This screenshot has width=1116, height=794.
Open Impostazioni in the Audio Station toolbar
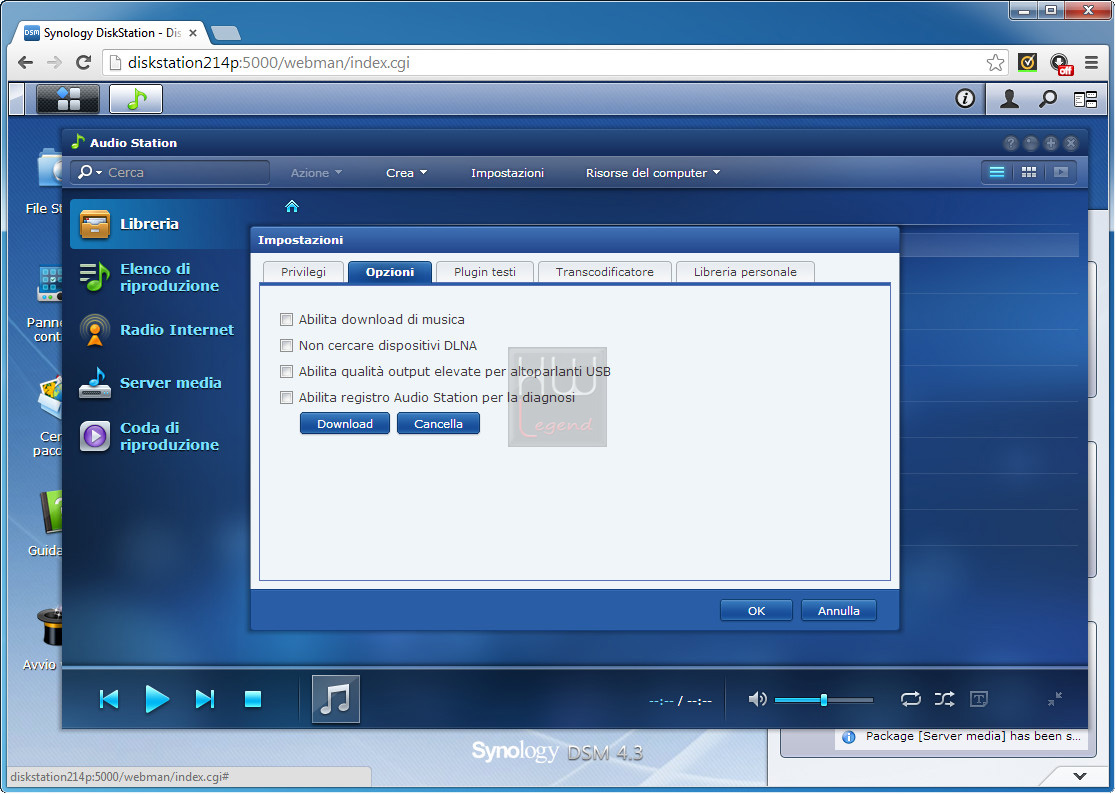coord(507,173)
